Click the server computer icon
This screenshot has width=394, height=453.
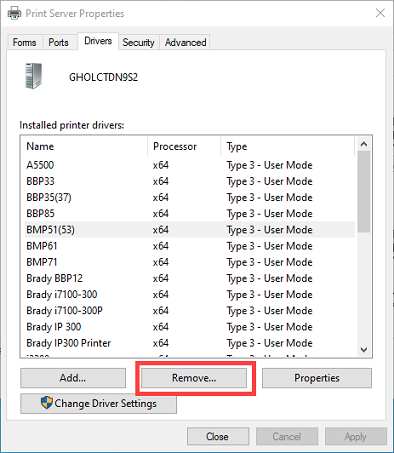point(34,76)
